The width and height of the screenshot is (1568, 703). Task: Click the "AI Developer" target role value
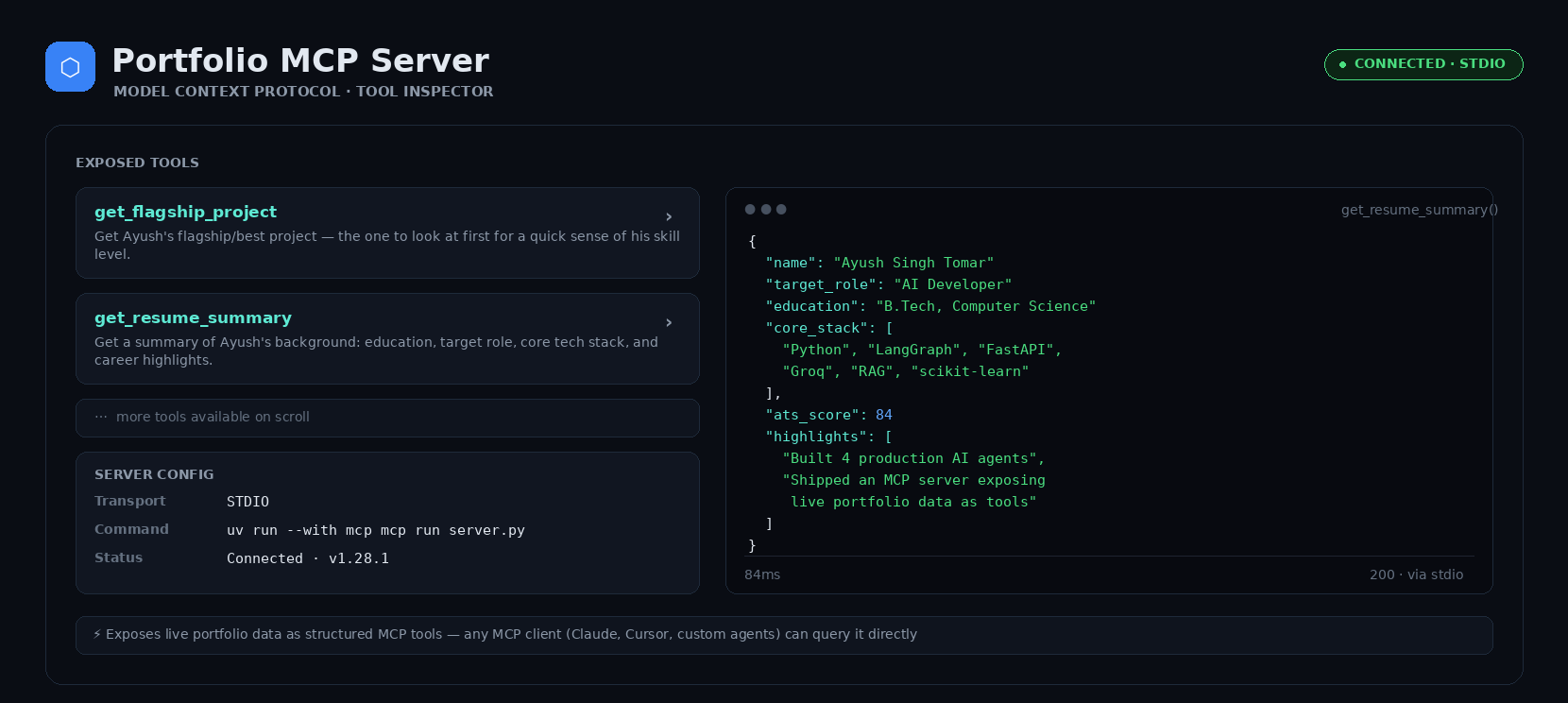(x=953, y=284)
